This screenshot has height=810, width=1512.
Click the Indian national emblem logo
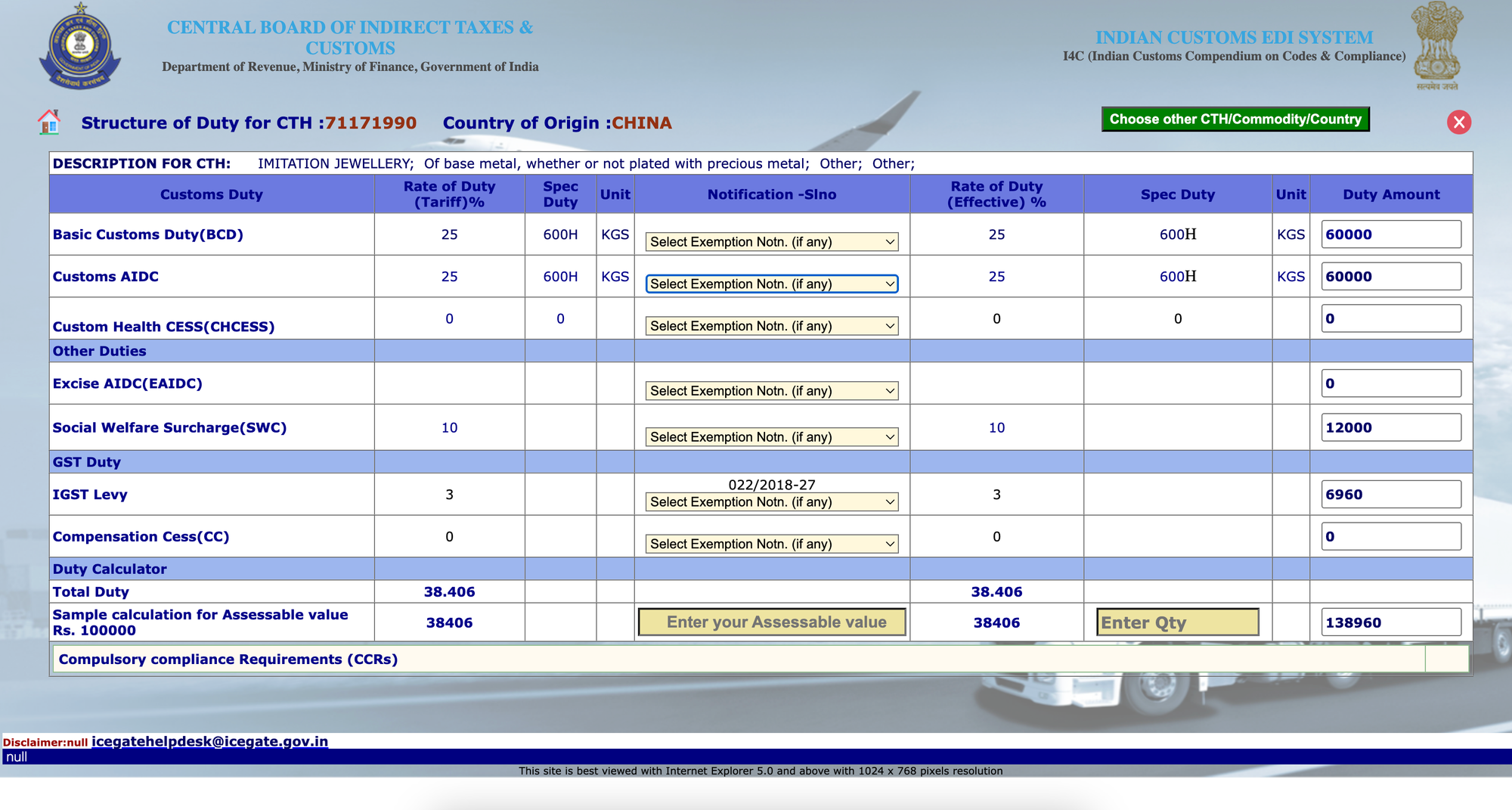(x=1437, y=45)
